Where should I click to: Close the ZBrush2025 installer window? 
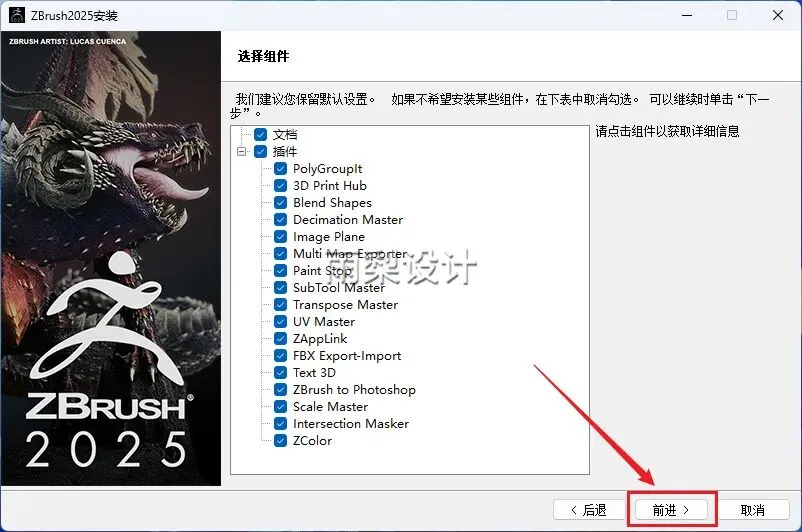[x=777, y=15]
